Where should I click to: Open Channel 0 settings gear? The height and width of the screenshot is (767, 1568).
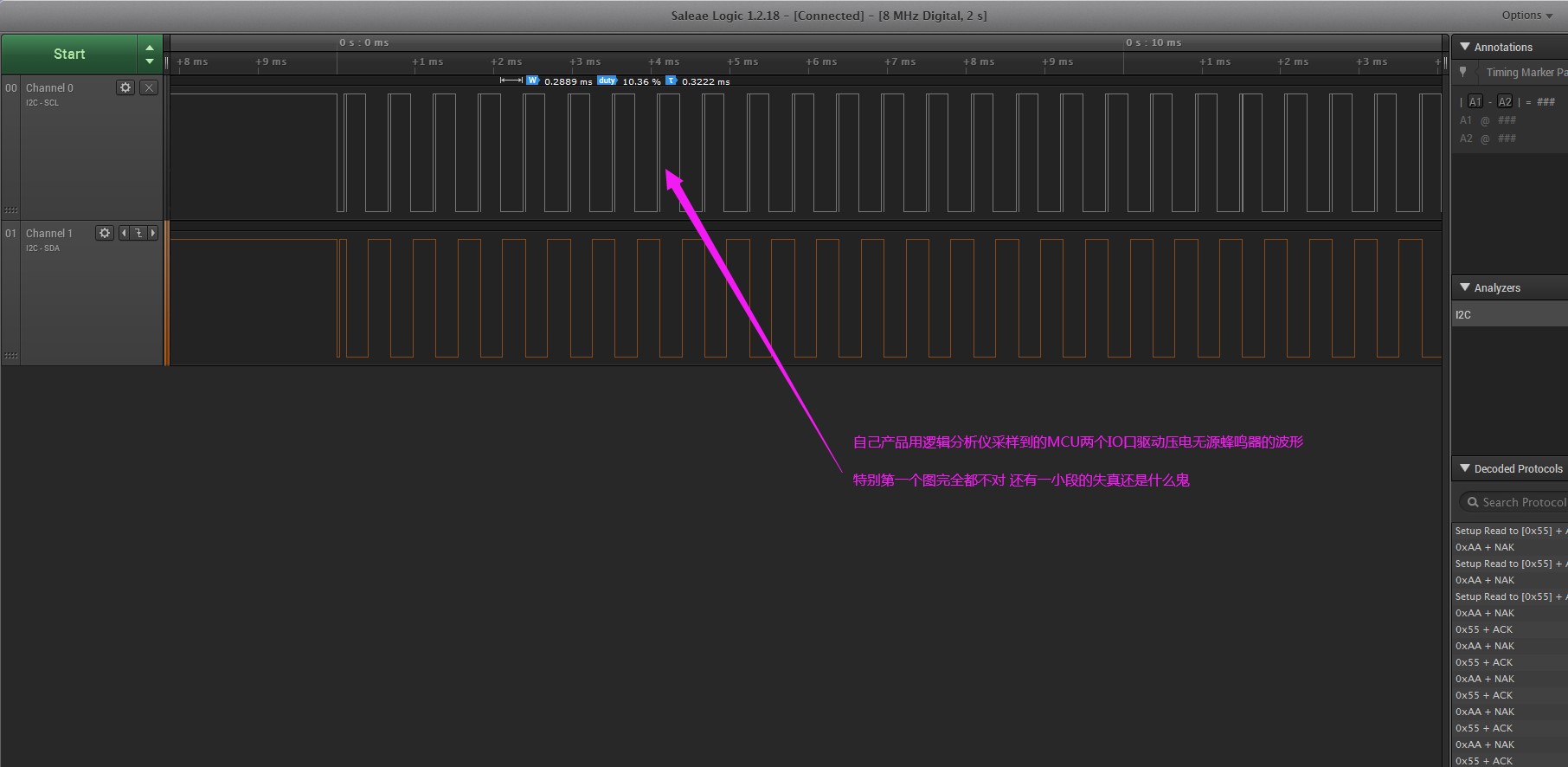125,87
